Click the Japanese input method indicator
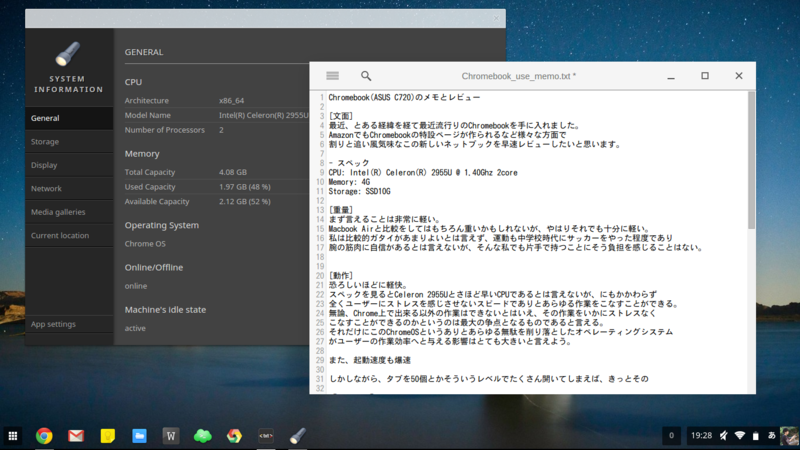 click(771, 436)
